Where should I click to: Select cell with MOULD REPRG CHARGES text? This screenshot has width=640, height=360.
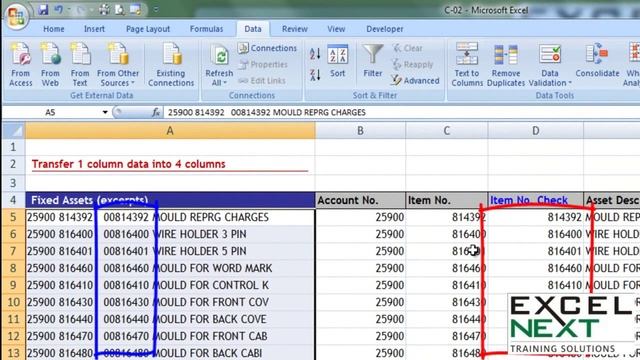click(170, 217)
